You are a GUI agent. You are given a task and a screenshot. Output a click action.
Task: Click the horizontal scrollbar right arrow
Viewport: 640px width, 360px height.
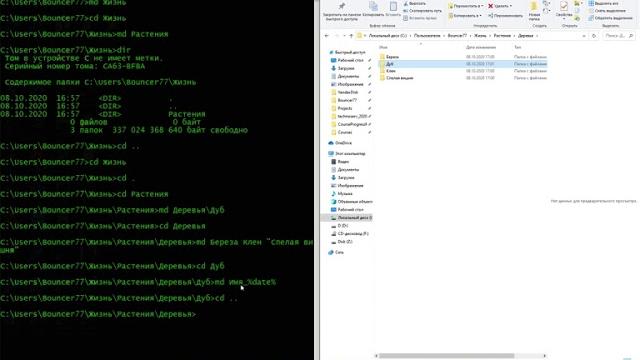[x=544, y=356]
